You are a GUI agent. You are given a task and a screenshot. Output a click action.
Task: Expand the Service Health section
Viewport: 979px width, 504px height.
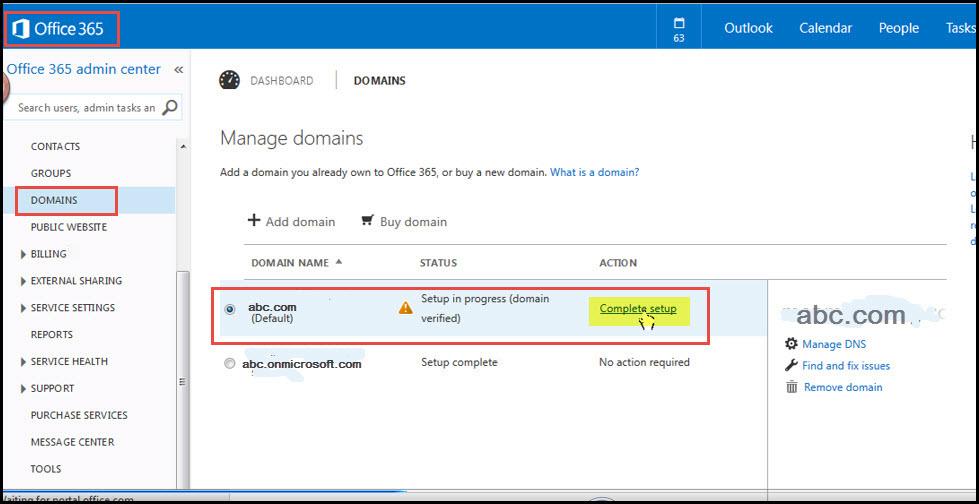point(23,361)
